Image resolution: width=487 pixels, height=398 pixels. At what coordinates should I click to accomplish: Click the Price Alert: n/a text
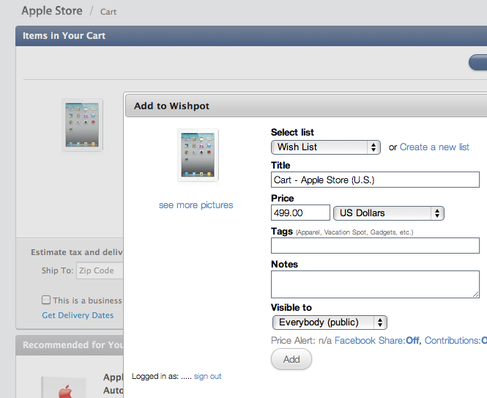301,340
